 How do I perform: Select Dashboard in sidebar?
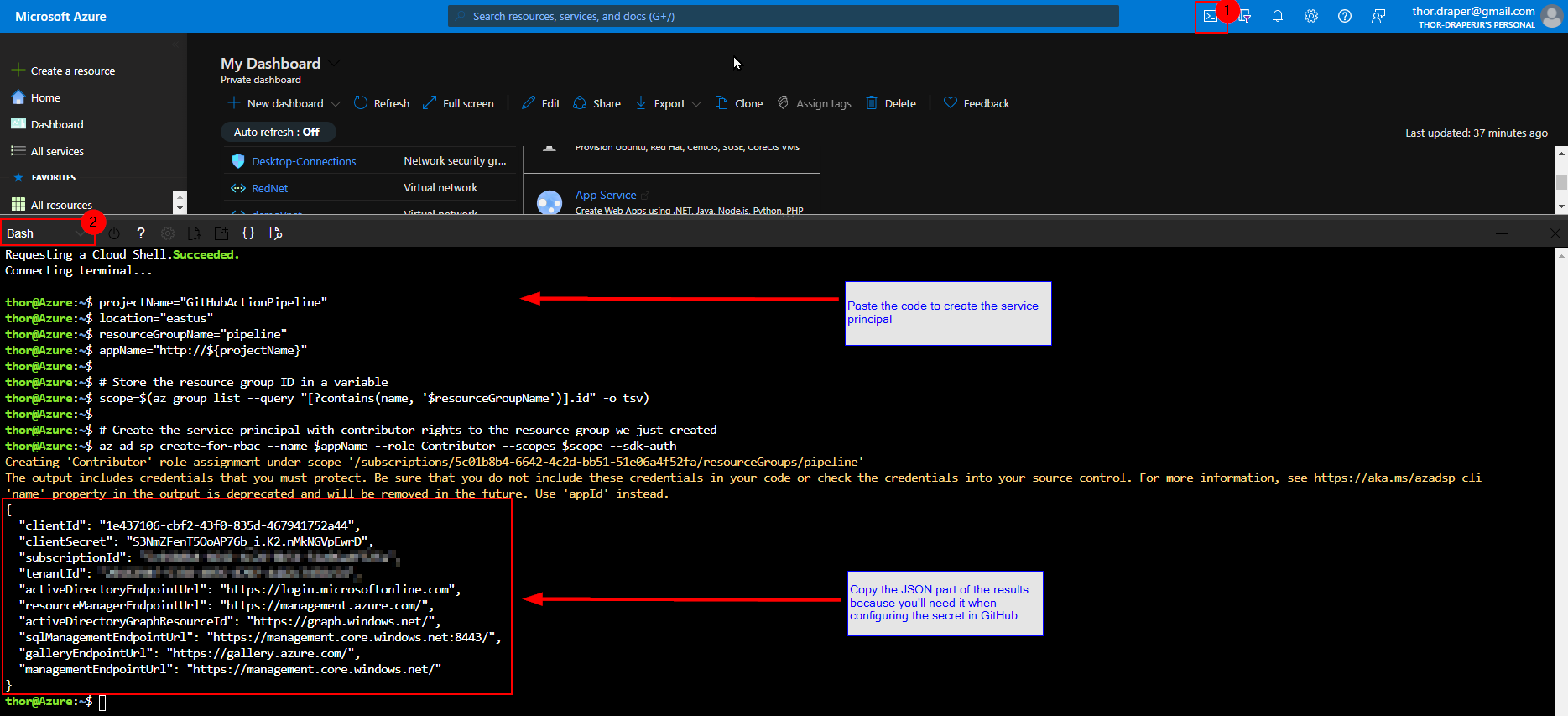pyautogui.click(x=57, y=125)
